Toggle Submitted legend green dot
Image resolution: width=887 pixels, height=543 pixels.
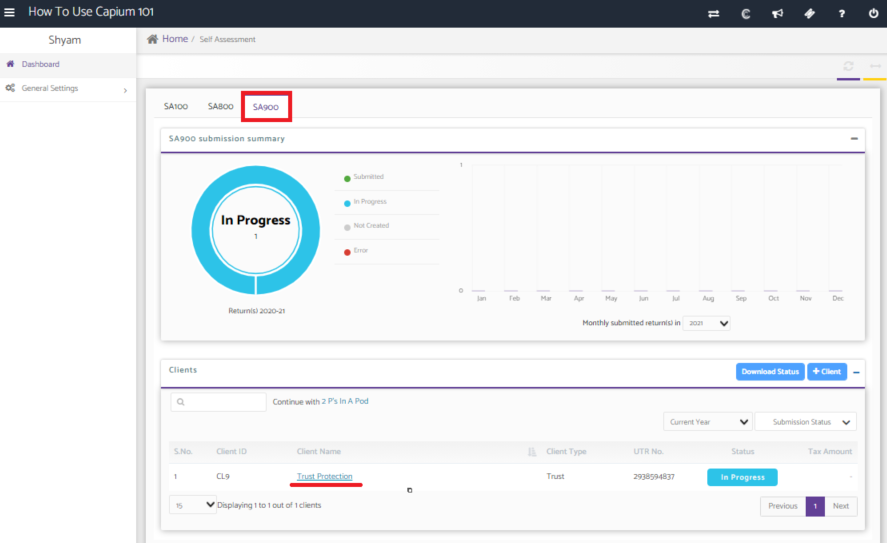coord(347,179)
